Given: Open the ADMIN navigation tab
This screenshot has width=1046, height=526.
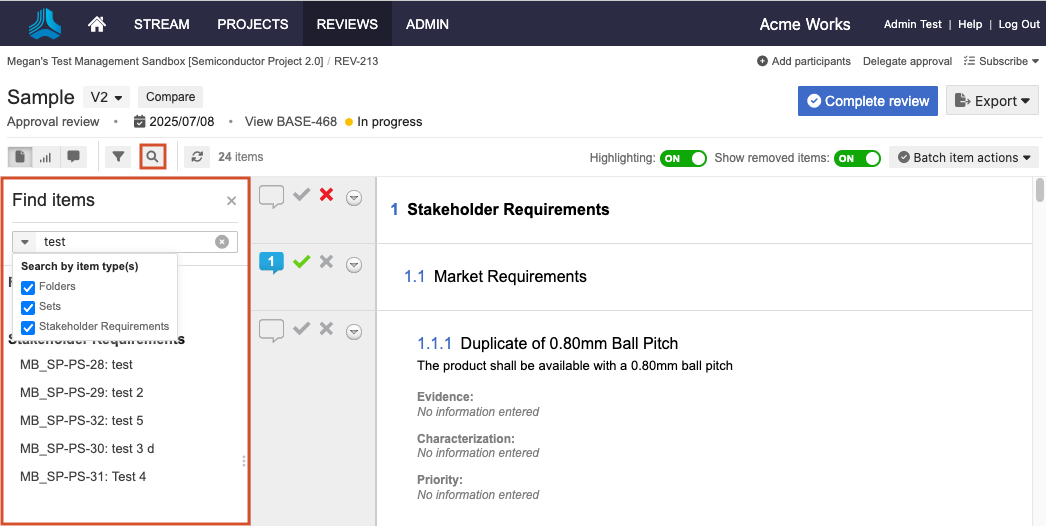Looking at the screenshot, I should 427,24.
